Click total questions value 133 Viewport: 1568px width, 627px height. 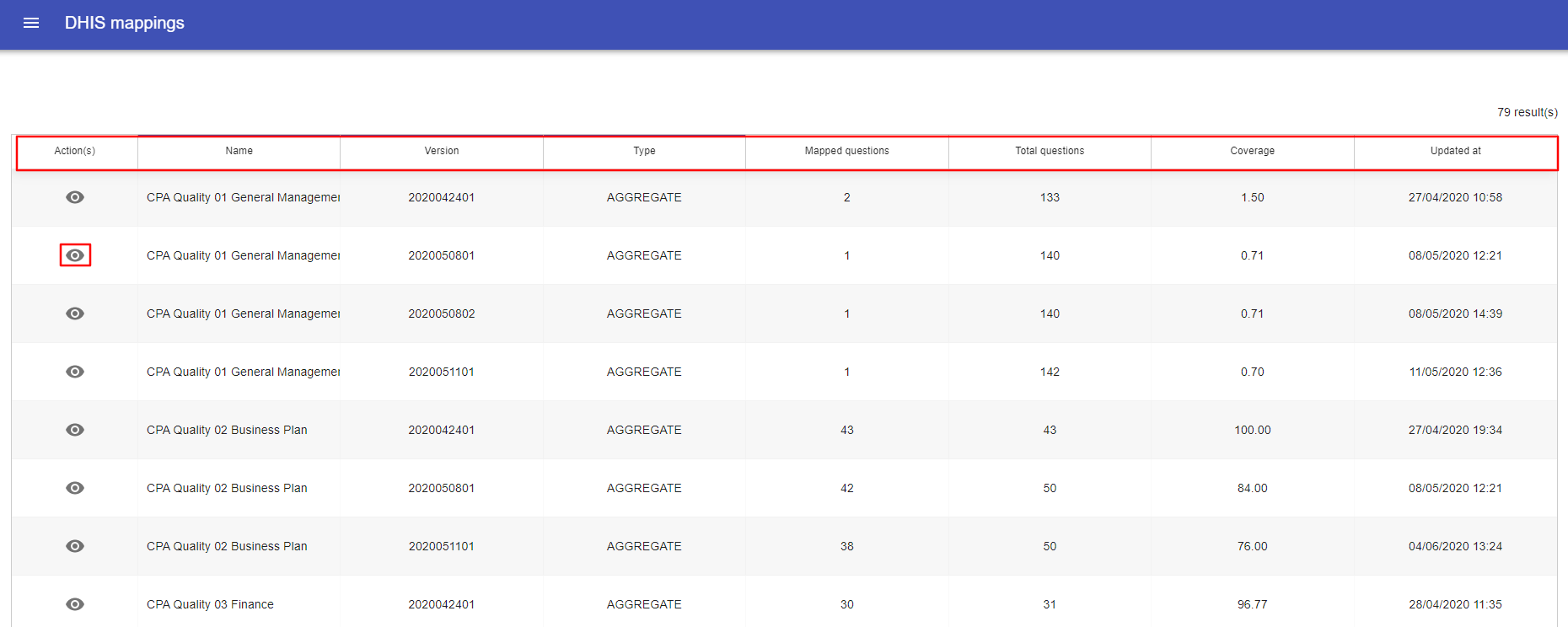point(1050,197)
